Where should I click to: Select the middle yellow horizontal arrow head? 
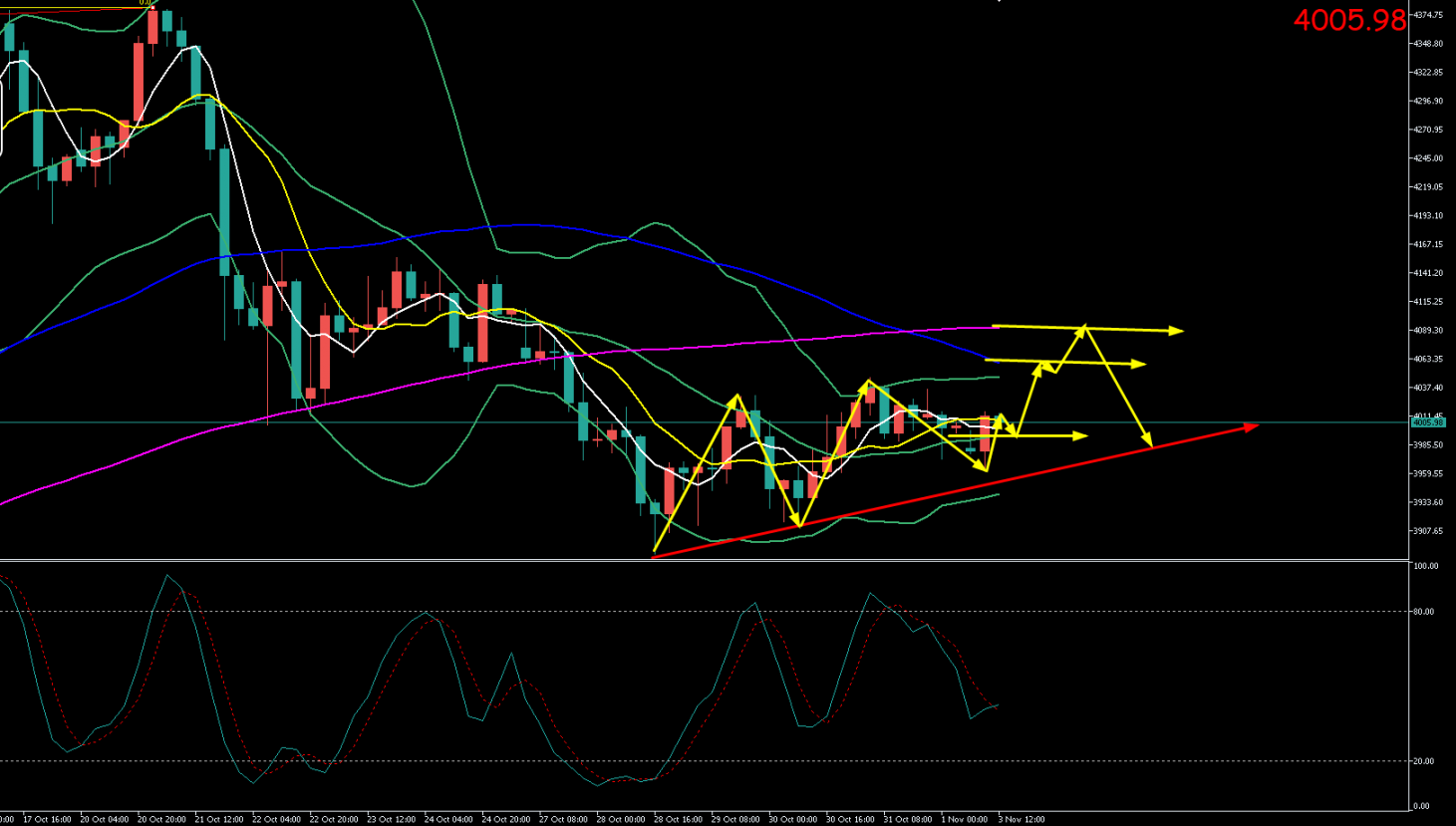1141,365
